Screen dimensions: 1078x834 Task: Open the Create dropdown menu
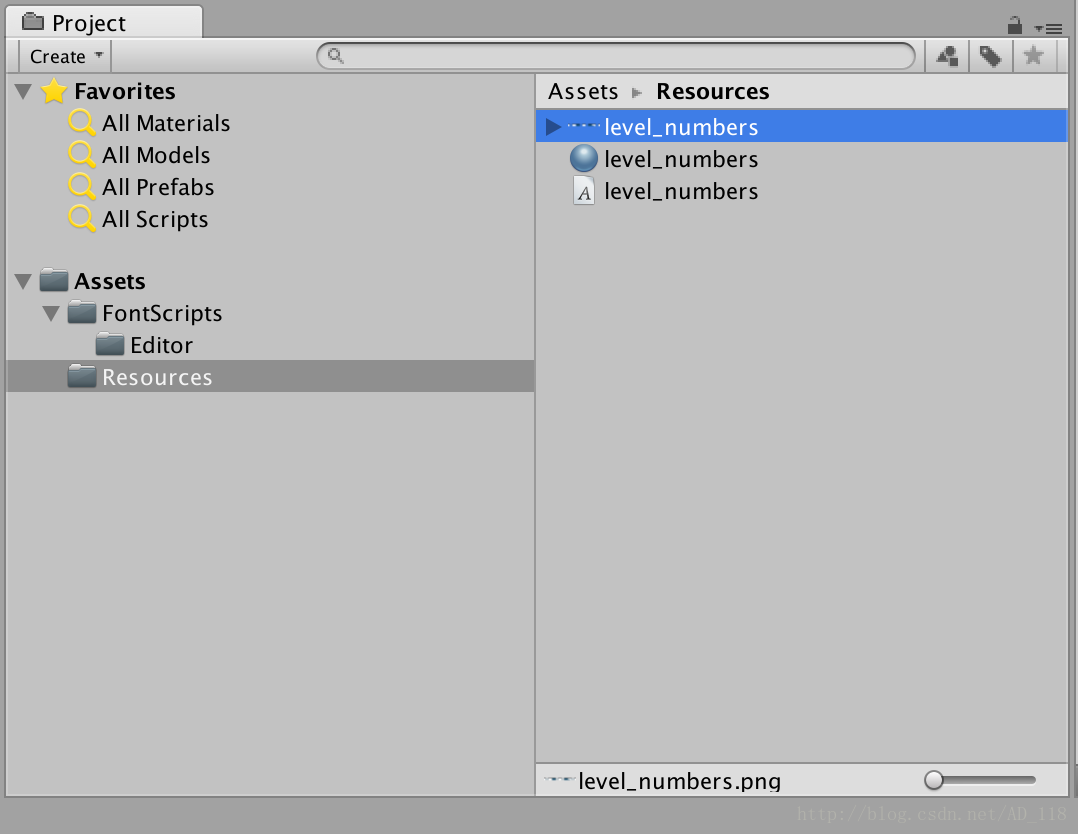coord(65,56)
